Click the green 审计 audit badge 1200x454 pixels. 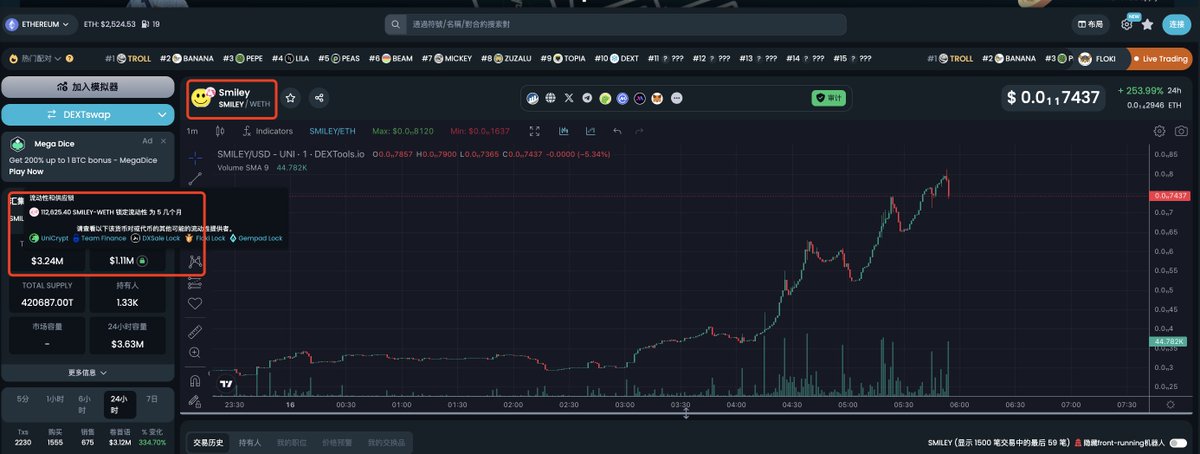point(830,98)
